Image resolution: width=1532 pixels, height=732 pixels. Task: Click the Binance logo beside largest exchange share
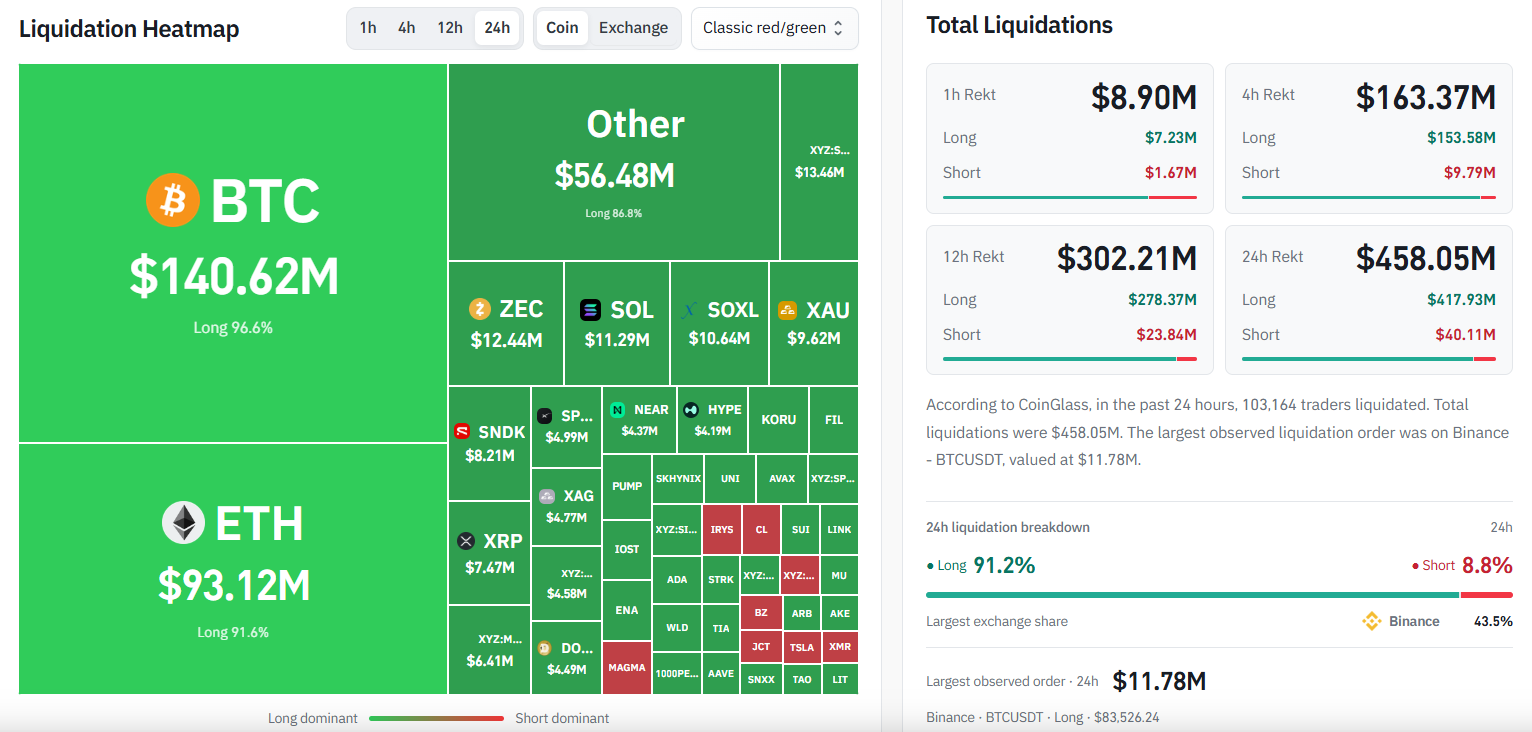pyautogui.click(x=1372, y=621)
